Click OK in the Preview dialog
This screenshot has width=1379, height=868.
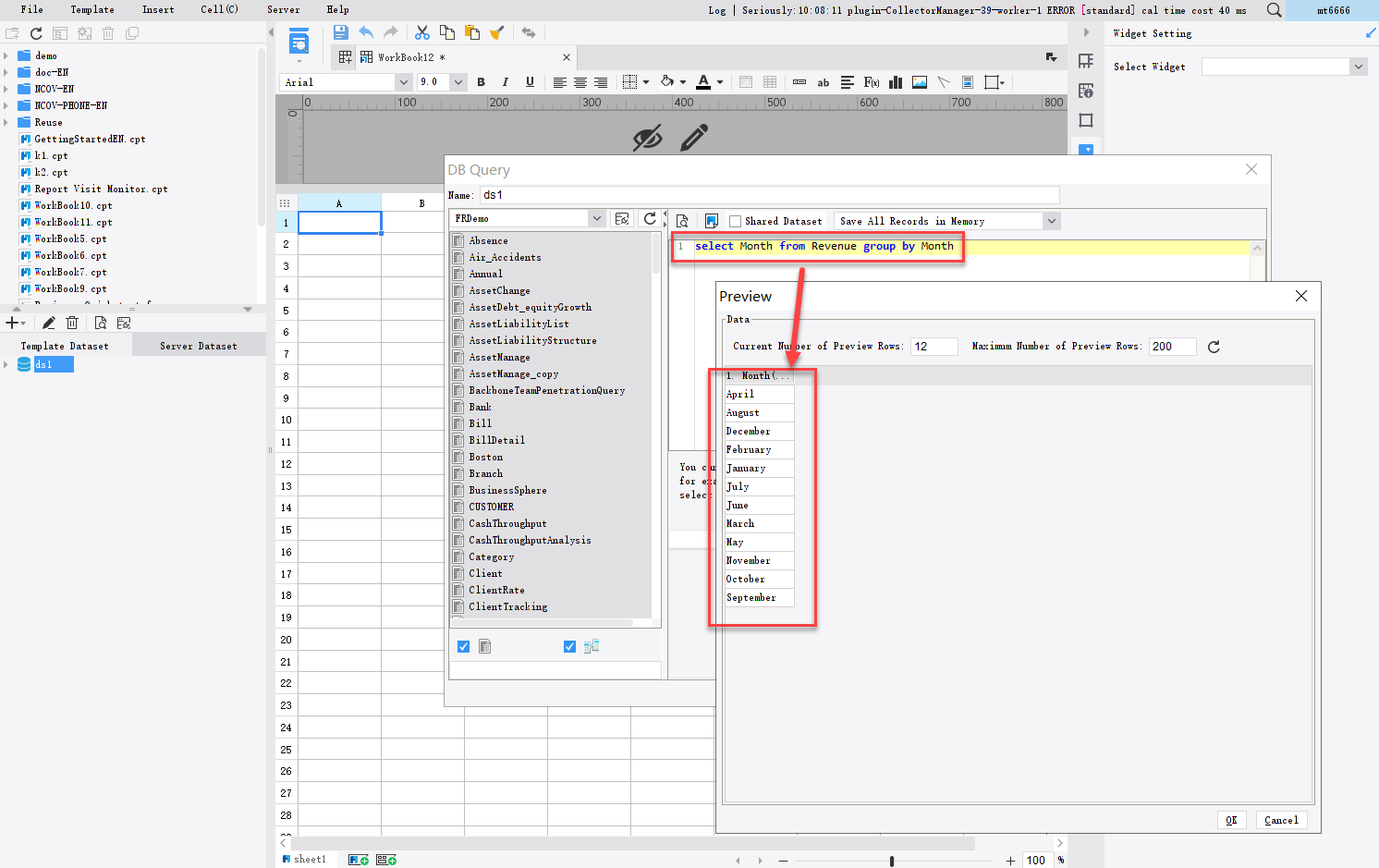tap(1231, 820)
